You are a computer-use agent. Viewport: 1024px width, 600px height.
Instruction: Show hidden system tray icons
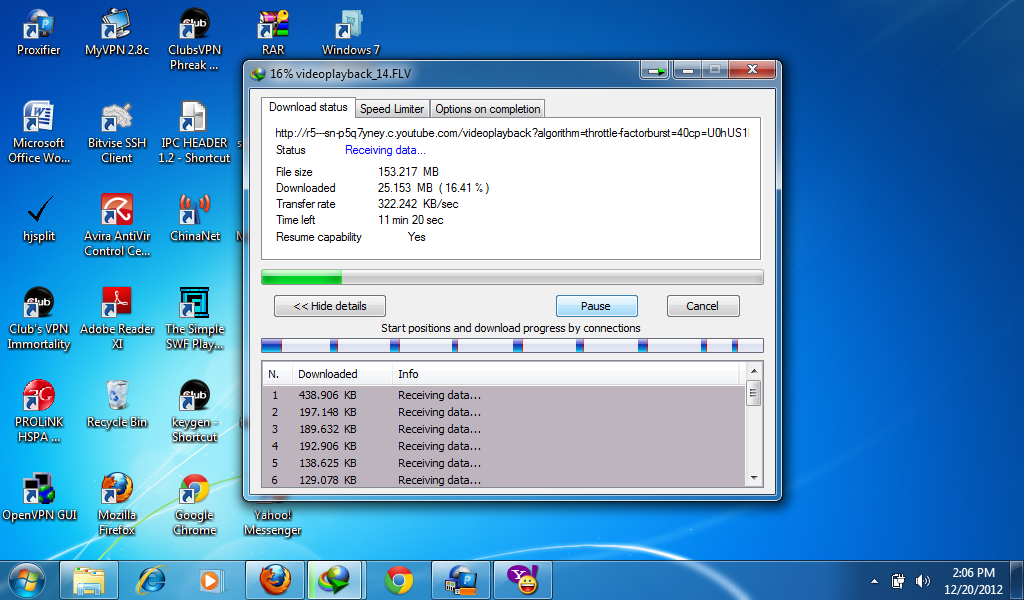pyautogui.click(x=874, y=581)
